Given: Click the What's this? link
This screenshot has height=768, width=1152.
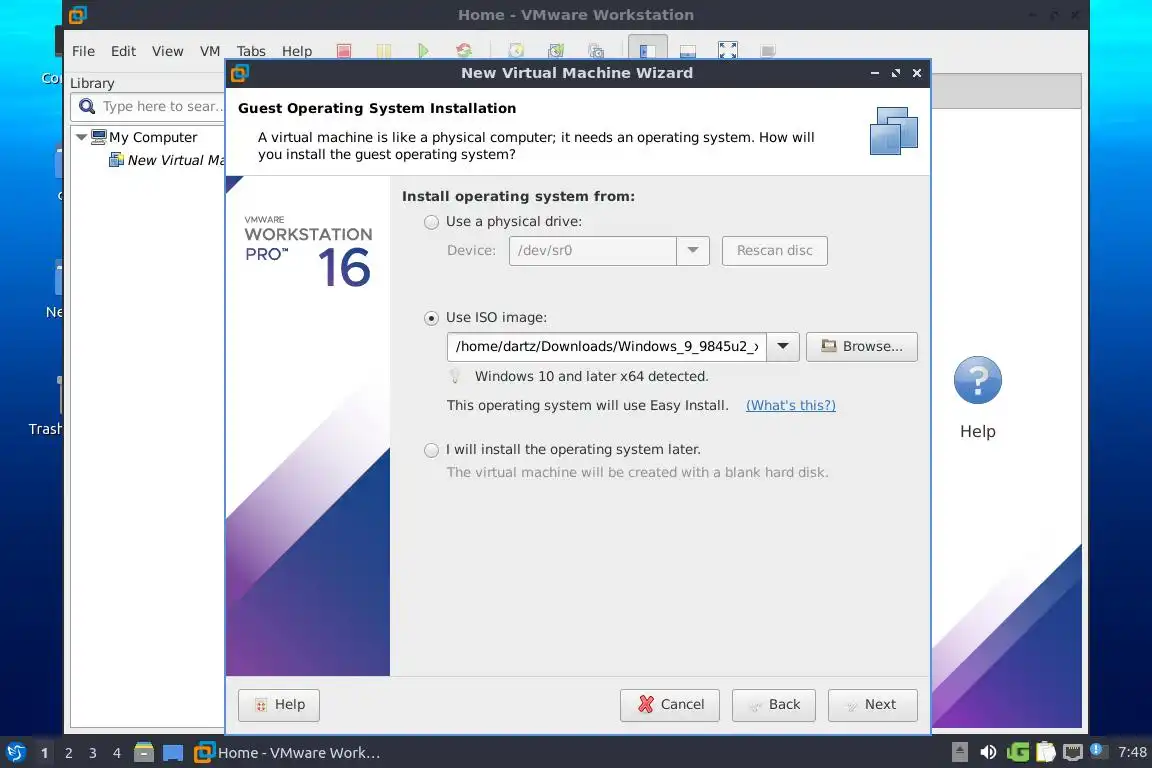Looking at the screenshot, I should (791, 406).
